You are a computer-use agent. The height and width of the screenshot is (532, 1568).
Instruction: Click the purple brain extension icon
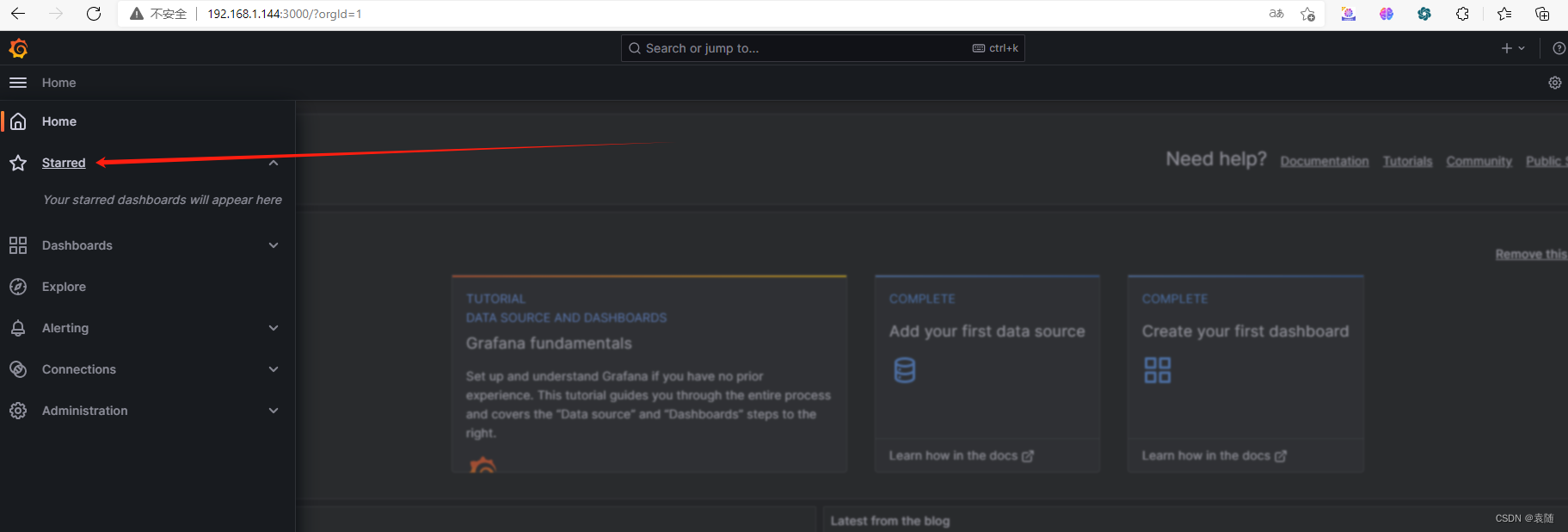(1387, 14)
